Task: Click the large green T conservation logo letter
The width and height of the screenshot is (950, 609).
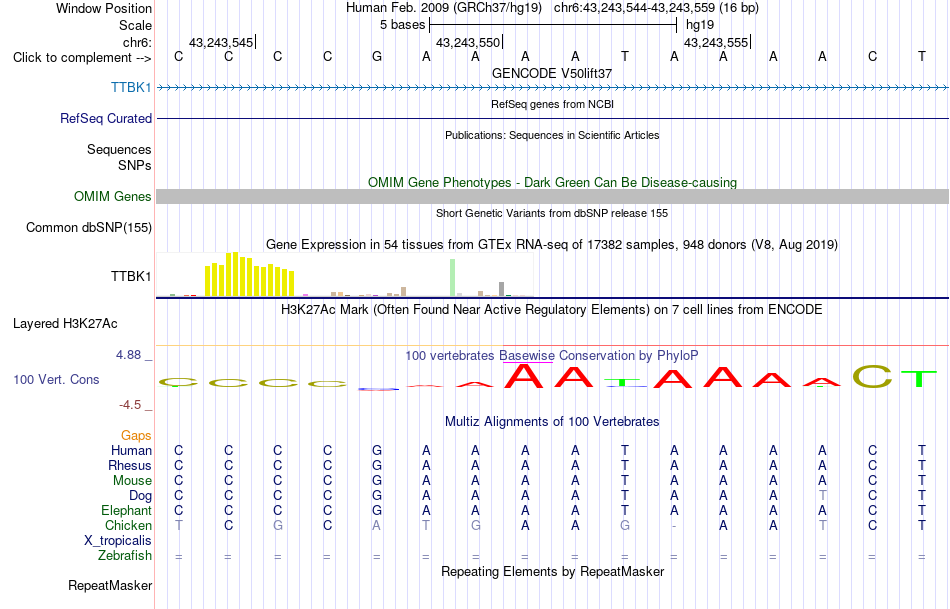Action: tap(921, 379)
